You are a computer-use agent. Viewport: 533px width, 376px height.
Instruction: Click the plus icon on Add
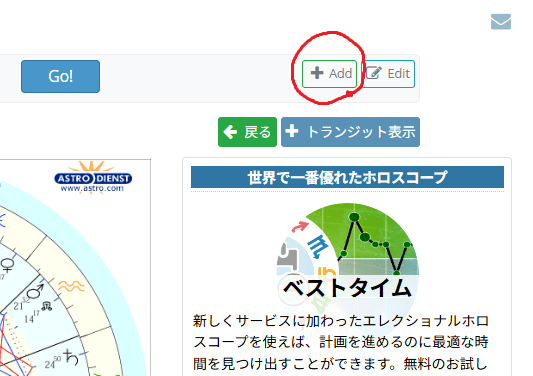[317, 73]
